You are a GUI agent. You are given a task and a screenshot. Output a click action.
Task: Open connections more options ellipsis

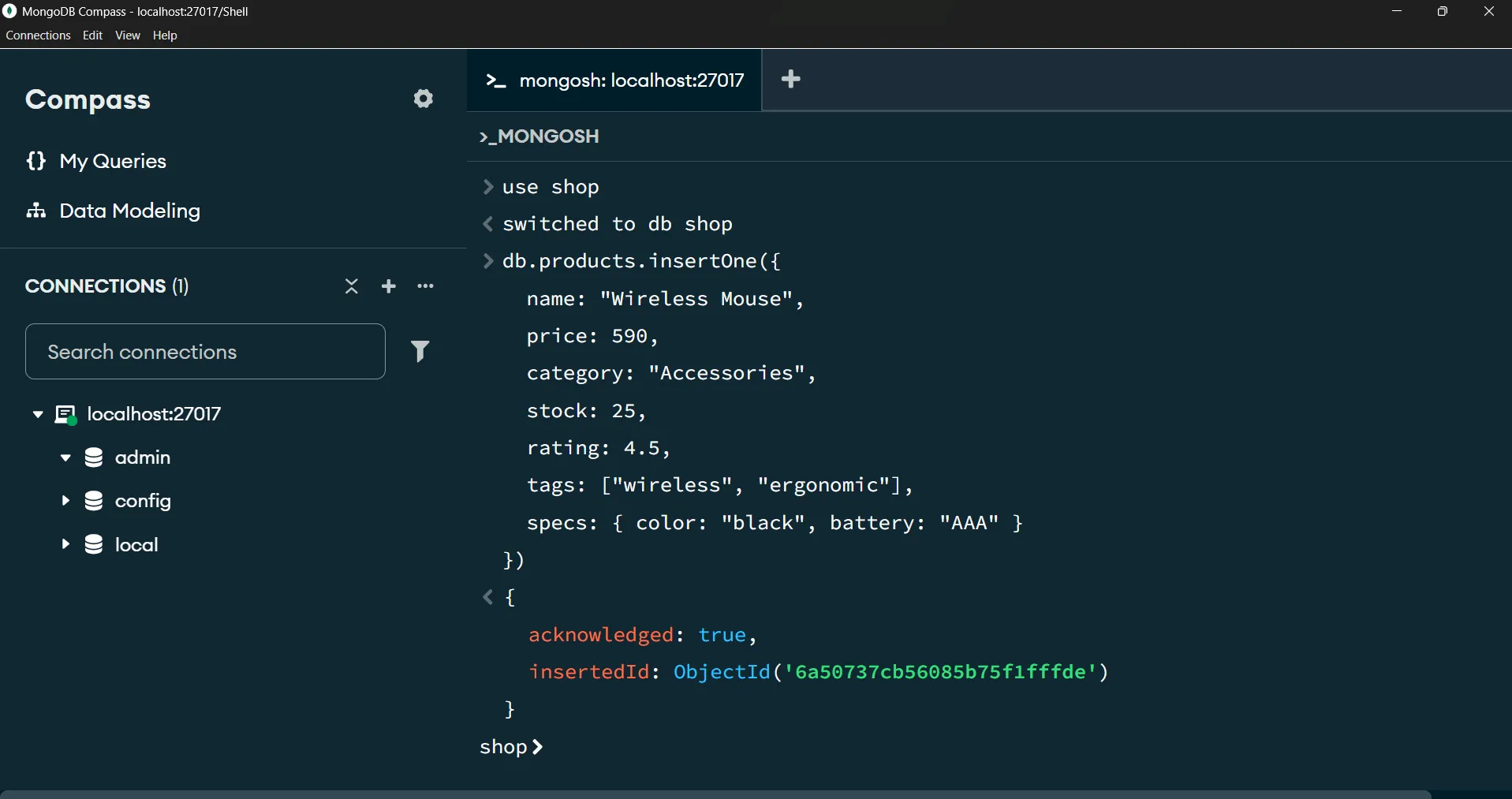(x=426, y=286)
